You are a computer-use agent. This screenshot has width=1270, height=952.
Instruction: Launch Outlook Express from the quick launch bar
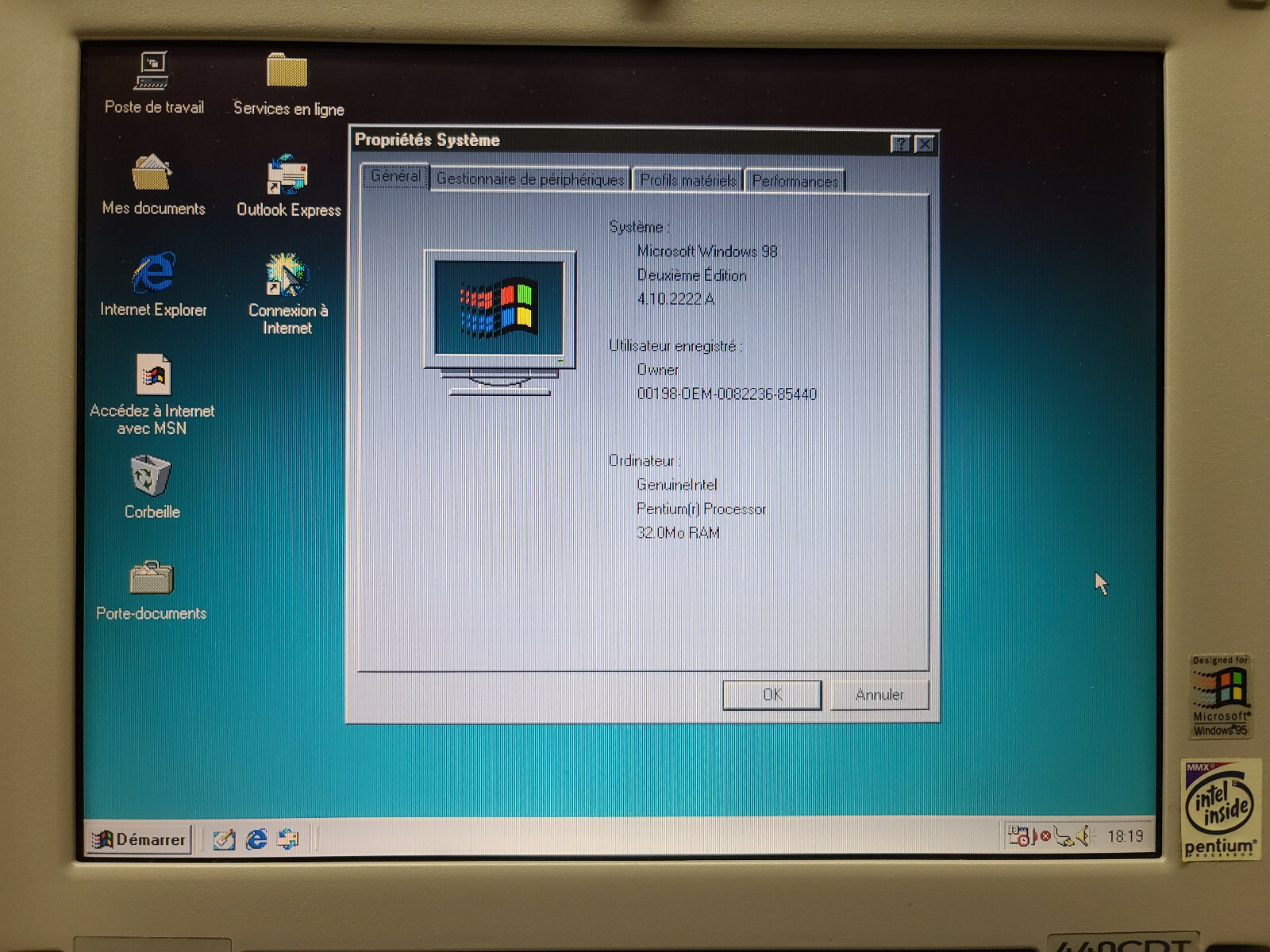pyautogui.click(x=288, y=839)
